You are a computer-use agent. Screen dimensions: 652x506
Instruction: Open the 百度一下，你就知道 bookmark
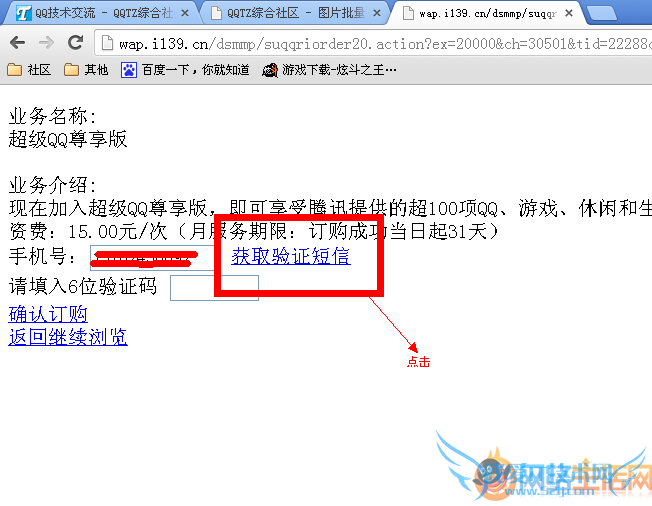click(185, 69)
